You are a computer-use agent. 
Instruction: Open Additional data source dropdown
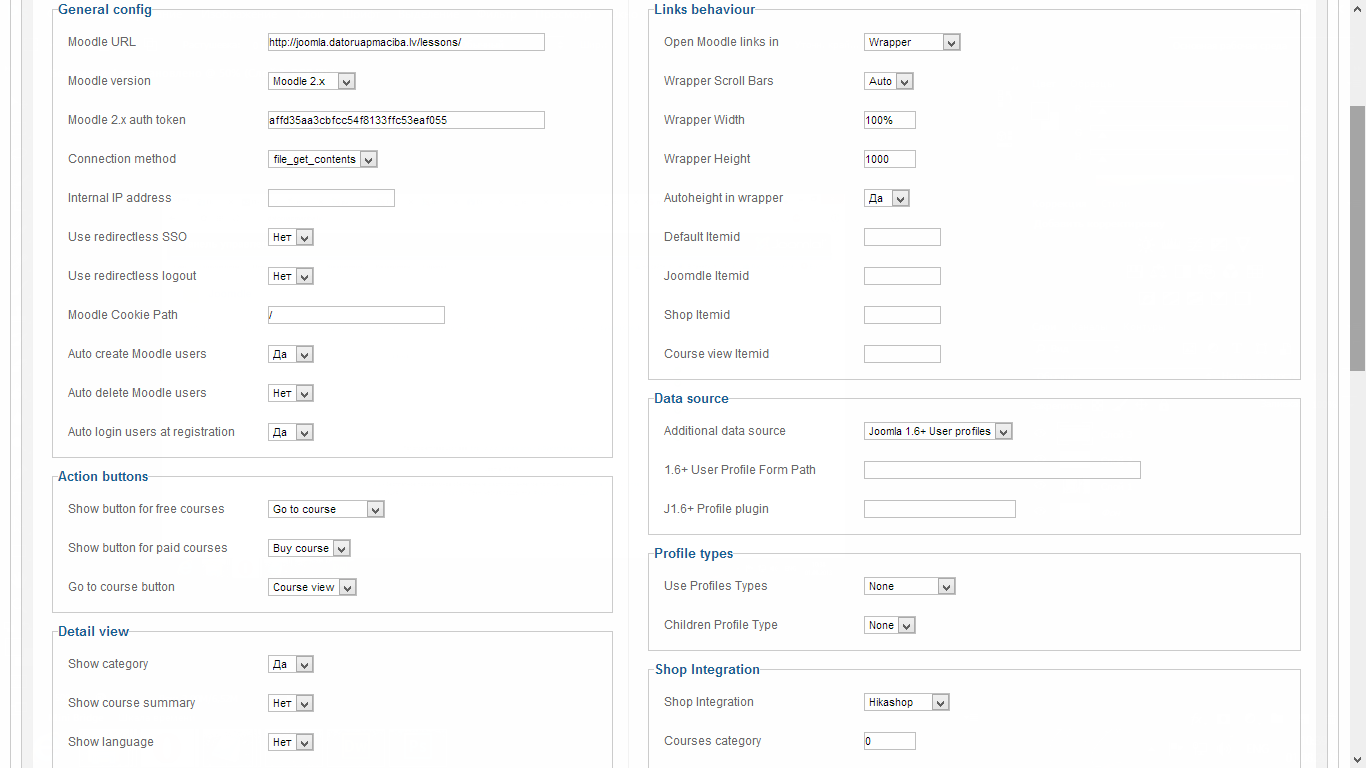click(x=938, y=432)
